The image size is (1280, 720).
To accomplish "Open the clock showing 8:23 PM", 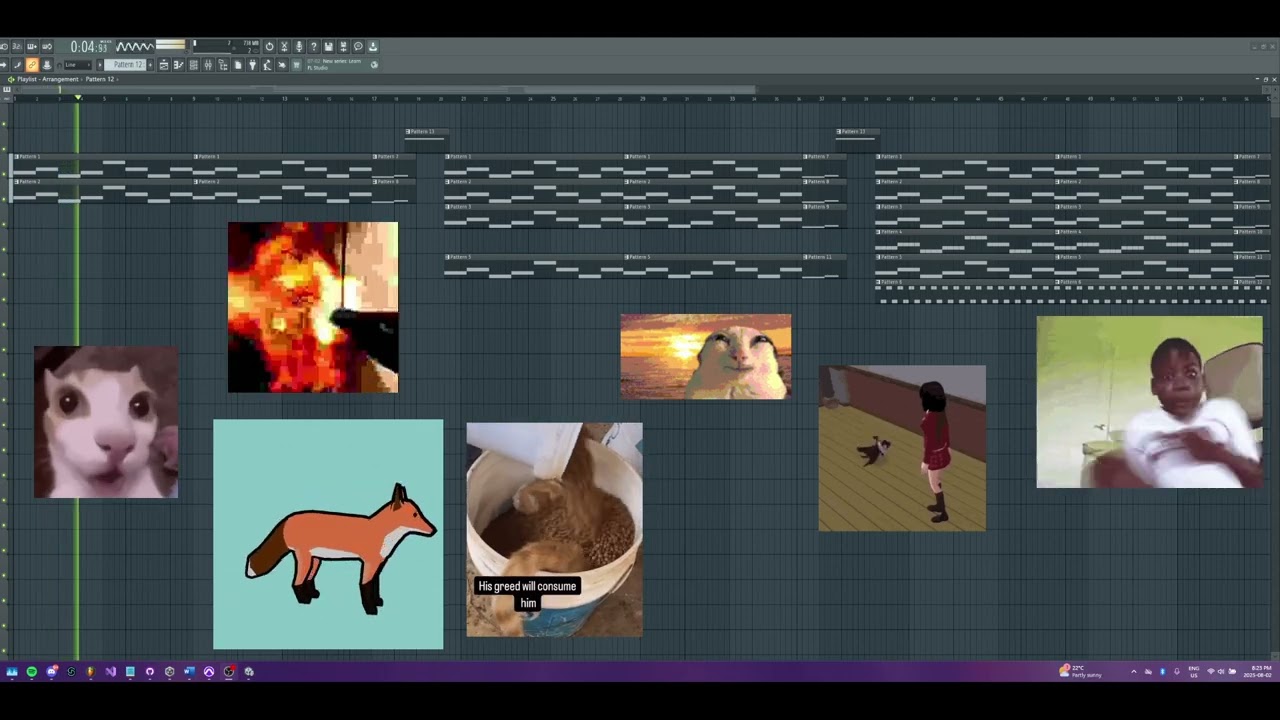I will [1259, 671].
